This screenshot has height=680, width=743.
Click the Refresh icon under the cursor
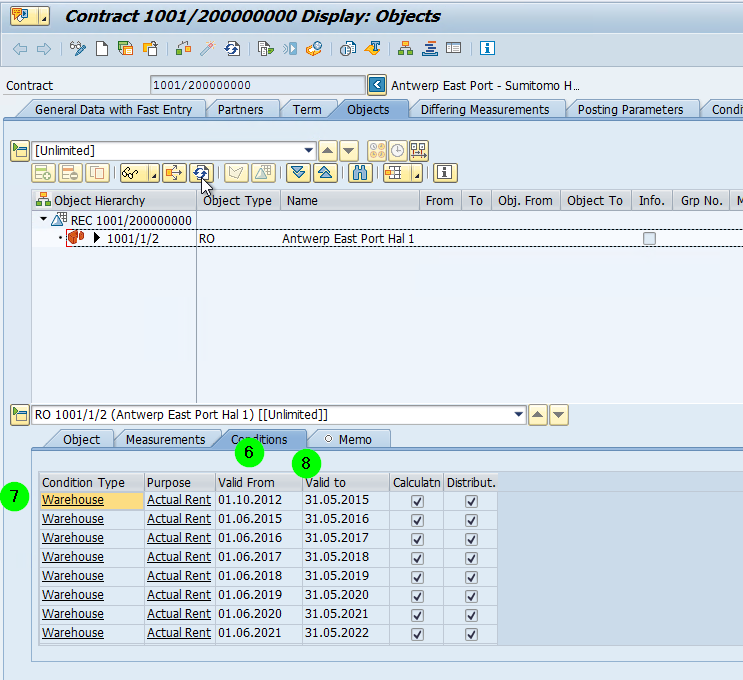click(201, 173)
